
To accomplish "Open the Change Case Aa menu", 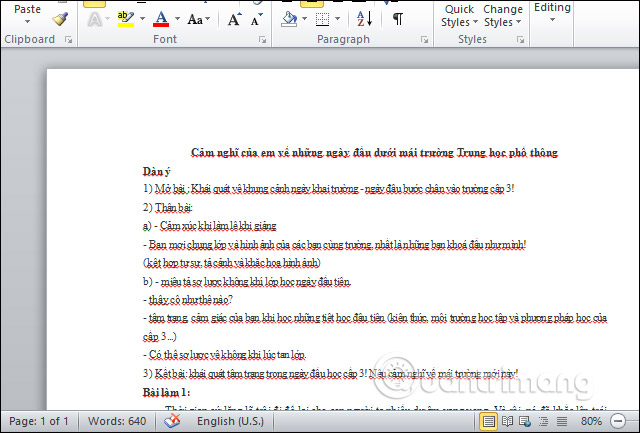I will pyautogui.click(x=198, y=19).
